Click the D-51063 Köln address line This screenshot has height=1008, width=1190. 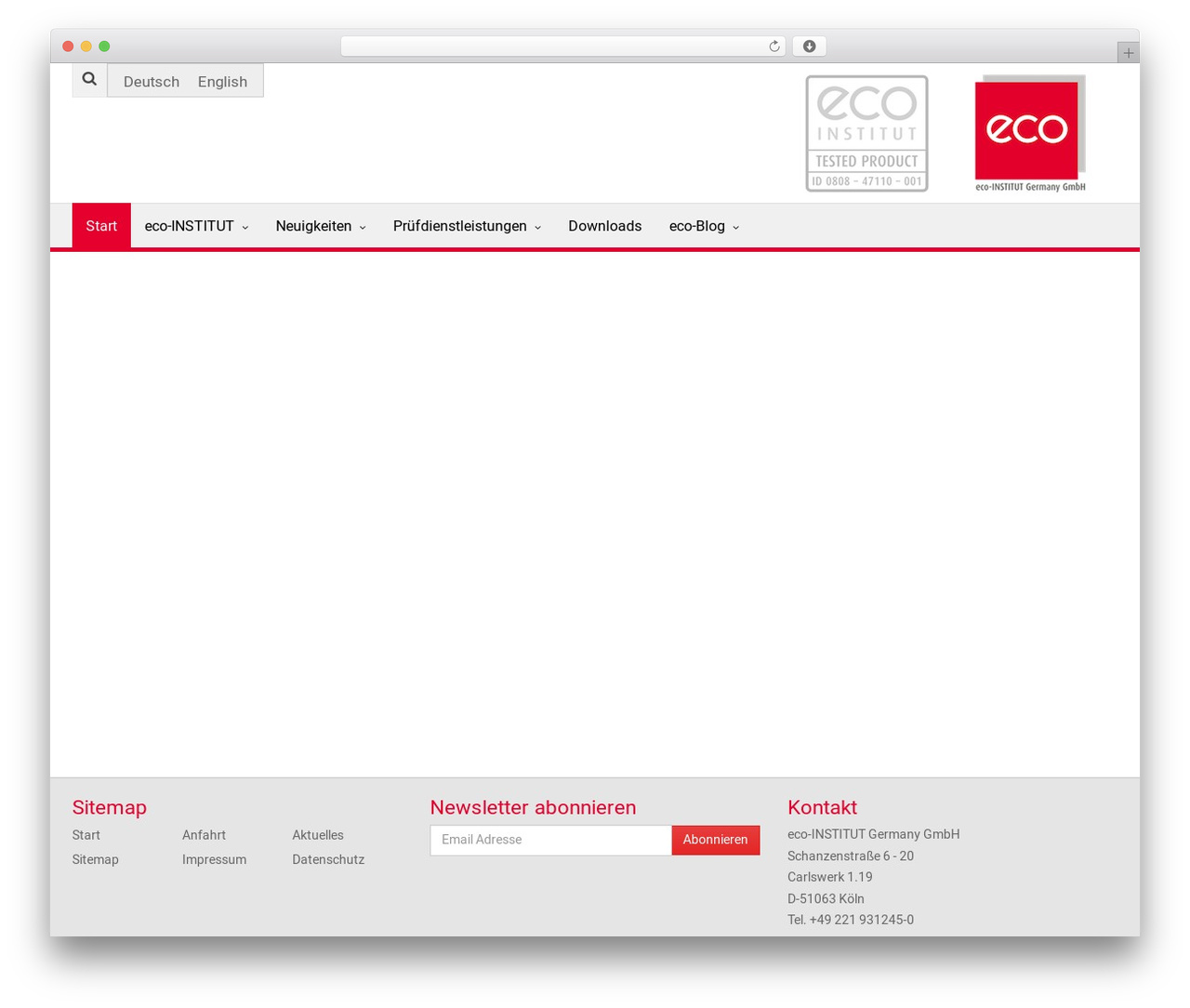click(826, 898)
